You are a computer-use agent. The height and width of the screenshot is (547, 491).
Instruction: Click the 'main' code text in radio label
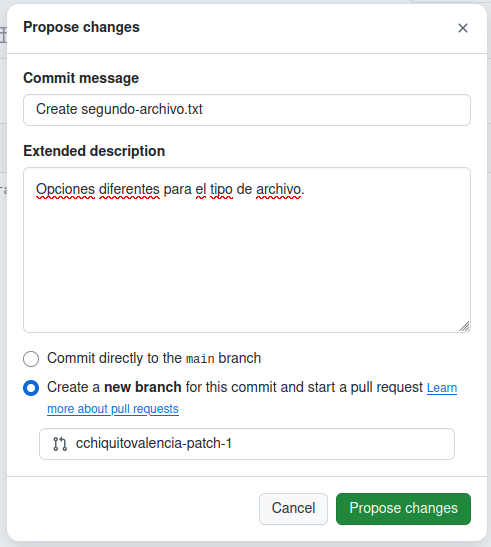tap(200, 359)
